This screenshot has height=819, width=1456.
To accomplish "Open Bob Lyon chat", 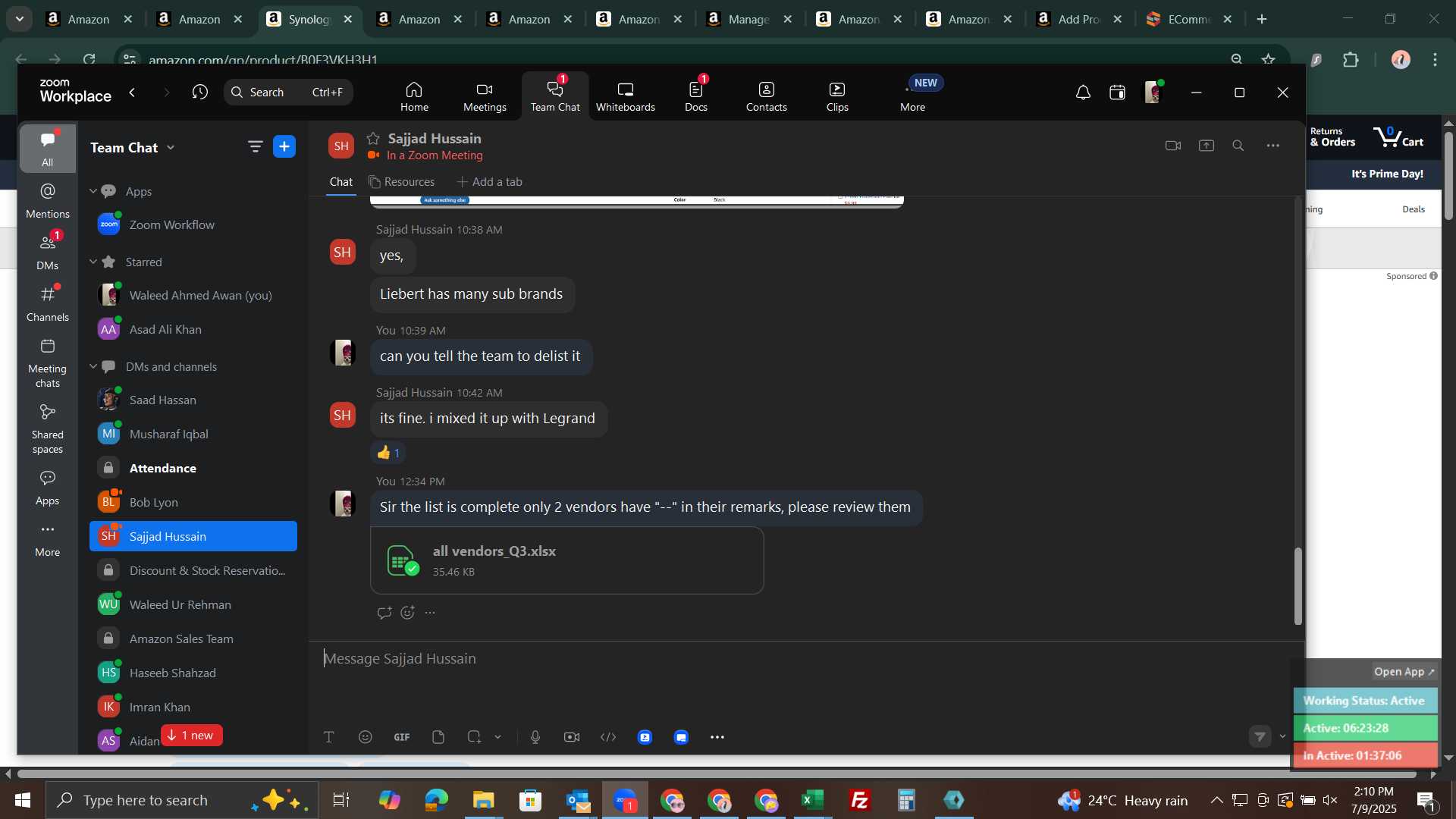I will click(193, 502).
